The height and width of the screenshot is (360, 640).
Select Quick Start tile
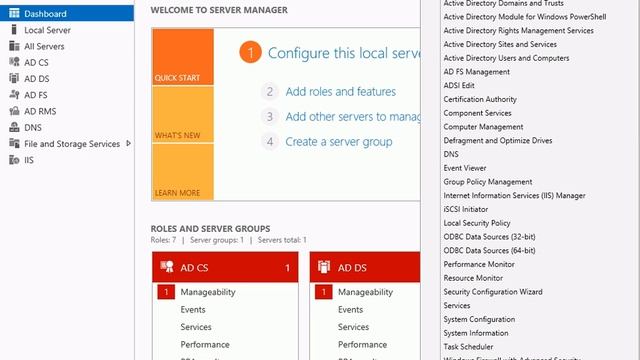(183, 57)
